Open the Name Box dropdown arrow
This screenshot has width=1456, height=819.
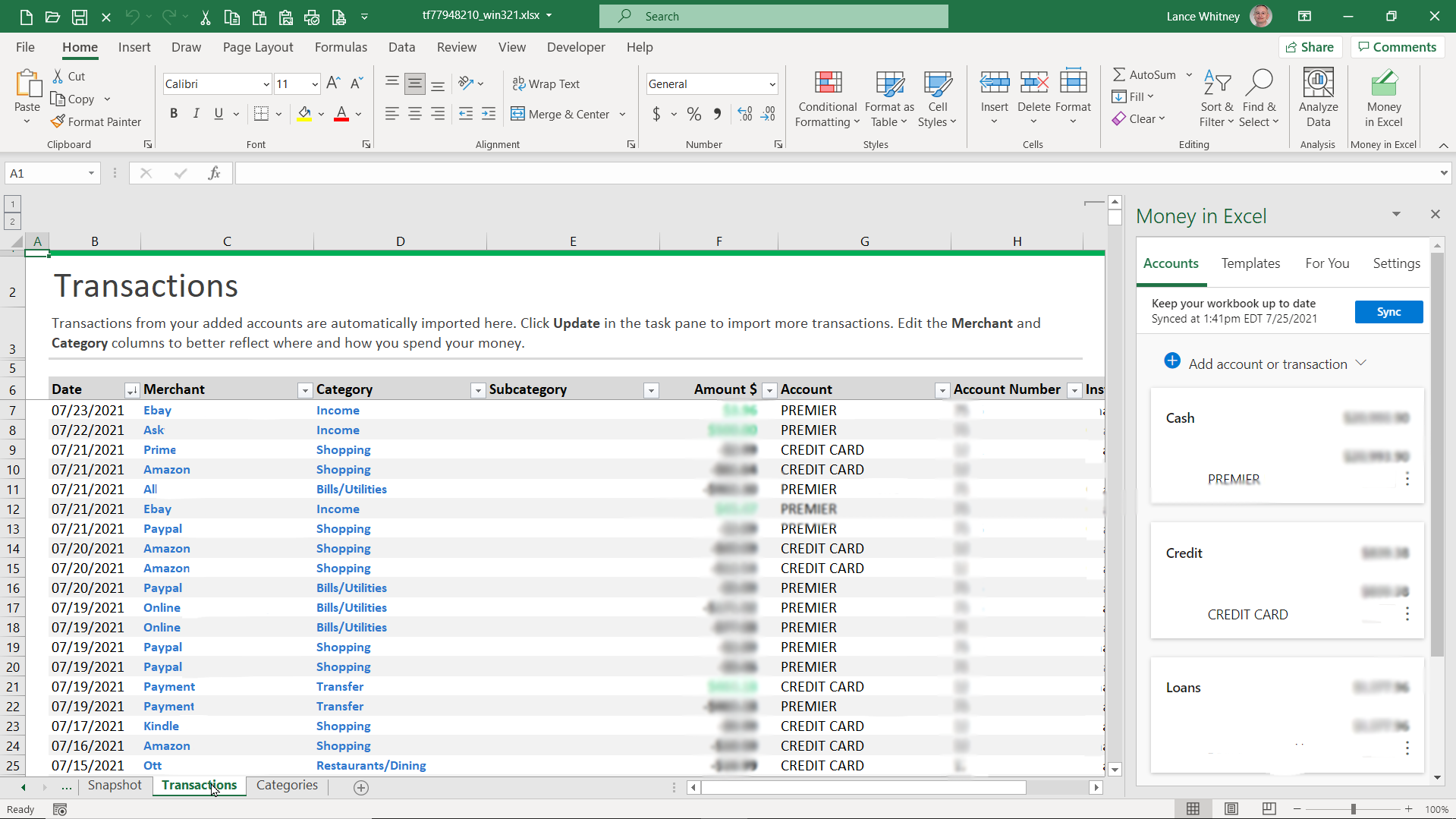(x=91, y=173)
